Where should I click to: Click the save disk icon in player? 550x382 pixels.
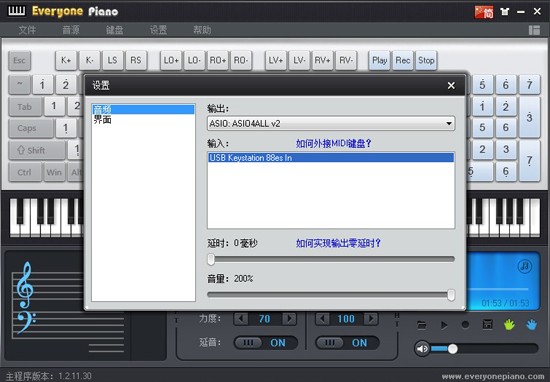point(487,324)
